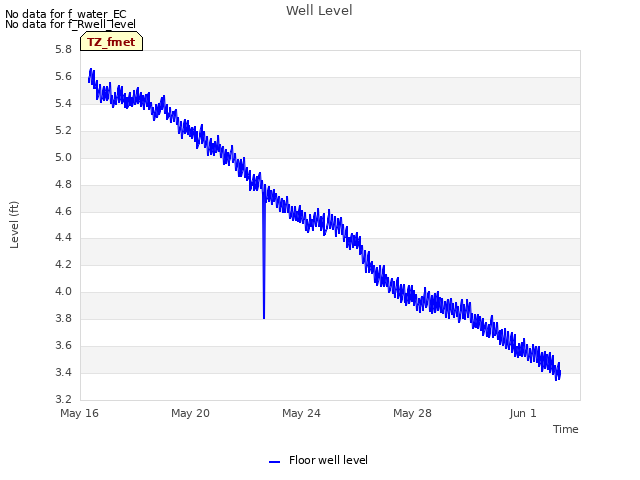
Task: Click the blue legend line swatch
Action: pyautogui.click(x=274, y=462)
